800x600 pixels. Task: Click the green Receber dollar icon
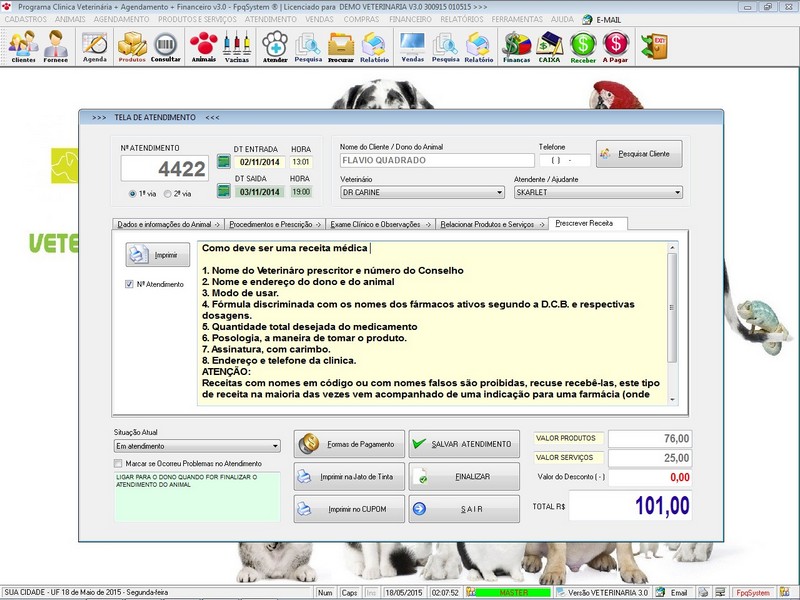pos(583,46)
